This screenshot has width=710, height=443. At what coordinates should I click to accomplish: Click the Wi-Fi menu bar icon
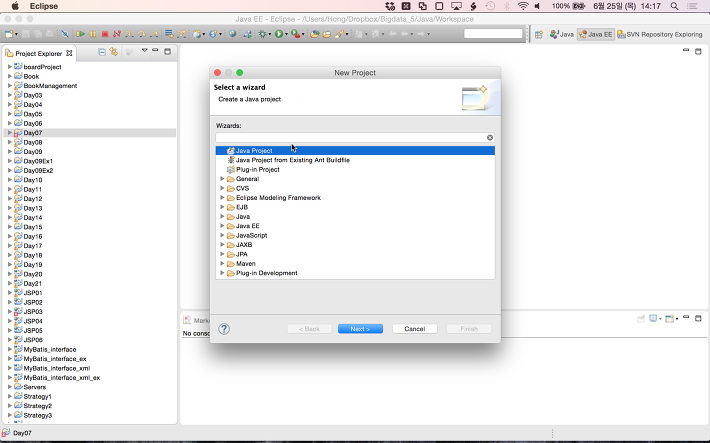(x=523, y=6)
